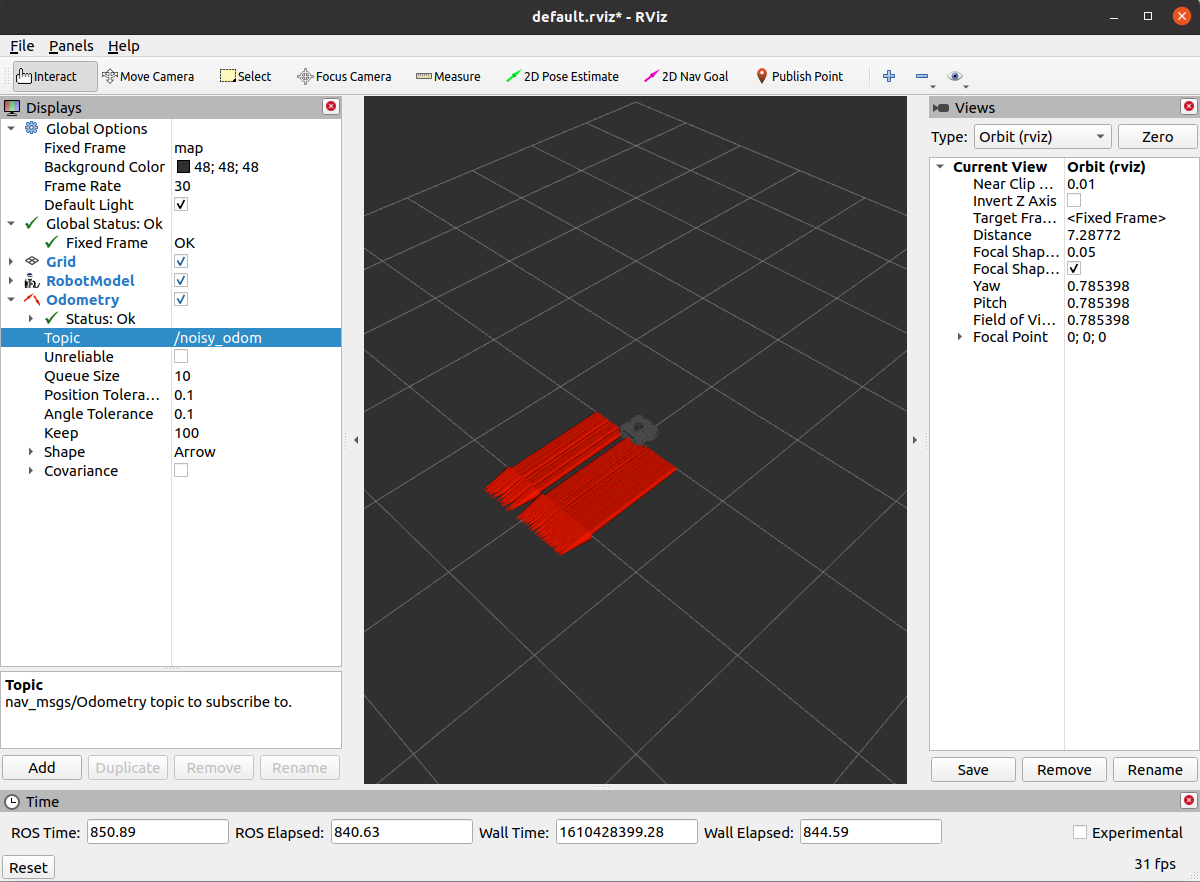Click the blue plus add-tool icon
The width and height of the screenshot is (1200, 882).
[889, 76]
